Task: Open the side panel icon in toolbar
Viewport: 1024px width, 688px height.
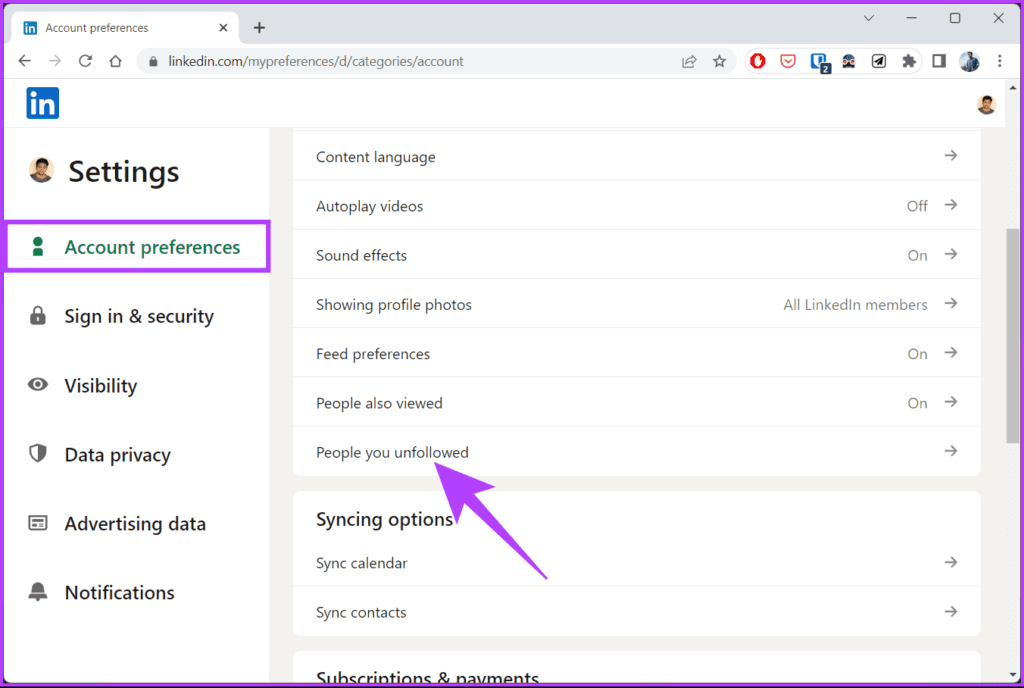Action: point(939,61)
